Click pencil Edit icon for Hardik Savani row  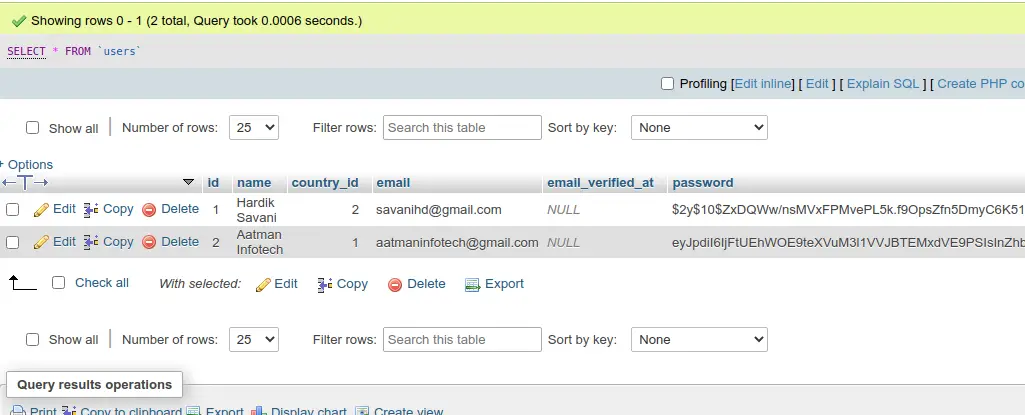(x=41, y=210)
